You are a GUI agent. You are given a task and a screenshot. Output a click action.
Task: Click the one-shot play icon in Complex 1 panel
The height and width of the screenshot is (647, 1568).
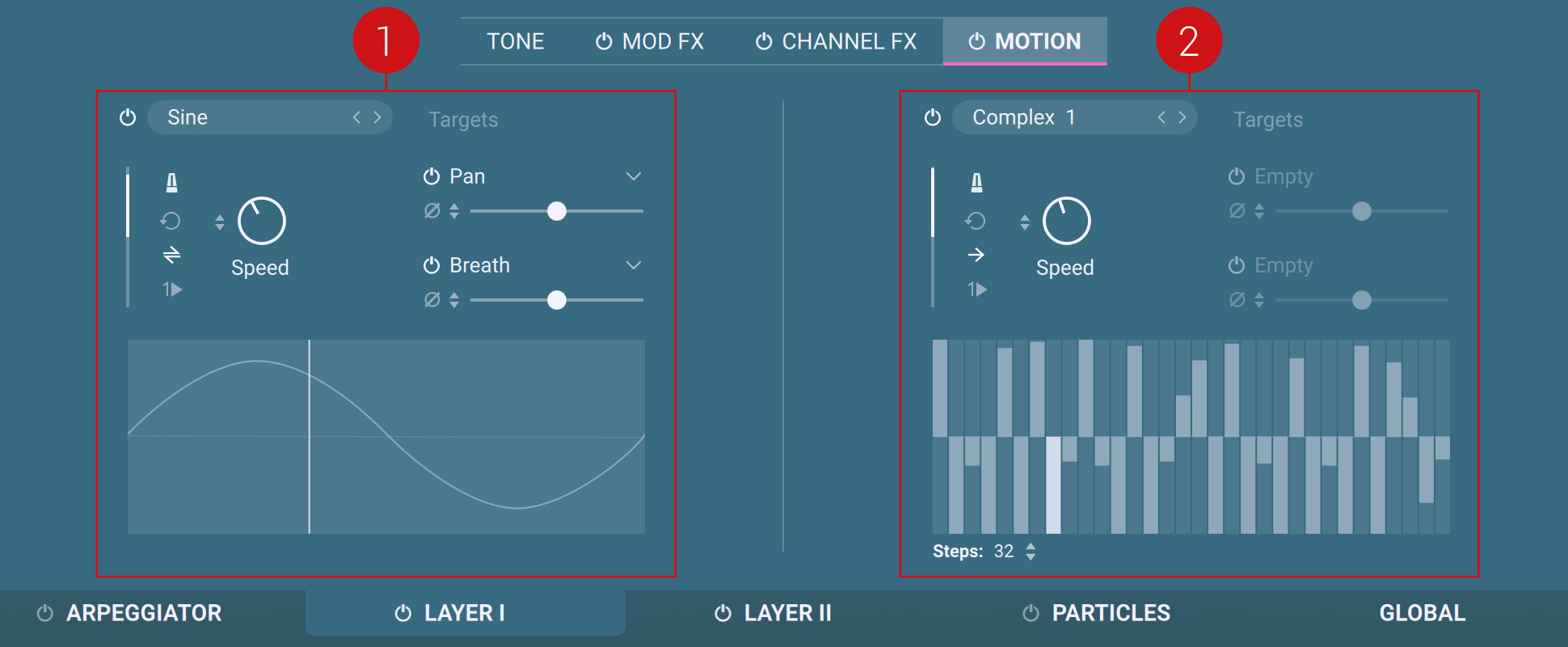[x=977, y=290]
